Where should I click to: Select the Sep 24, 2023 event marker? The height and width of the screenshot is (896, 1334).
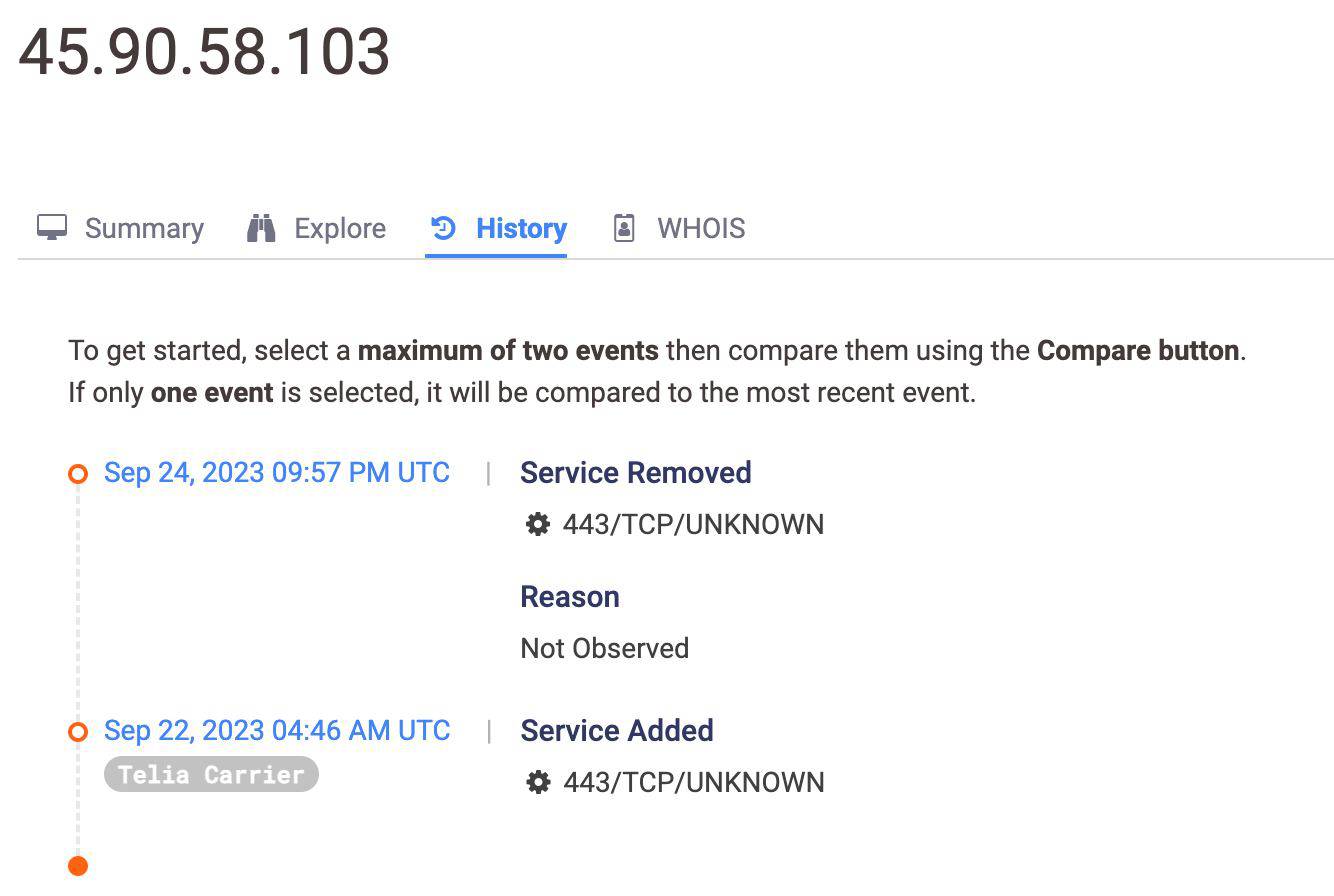78,474
